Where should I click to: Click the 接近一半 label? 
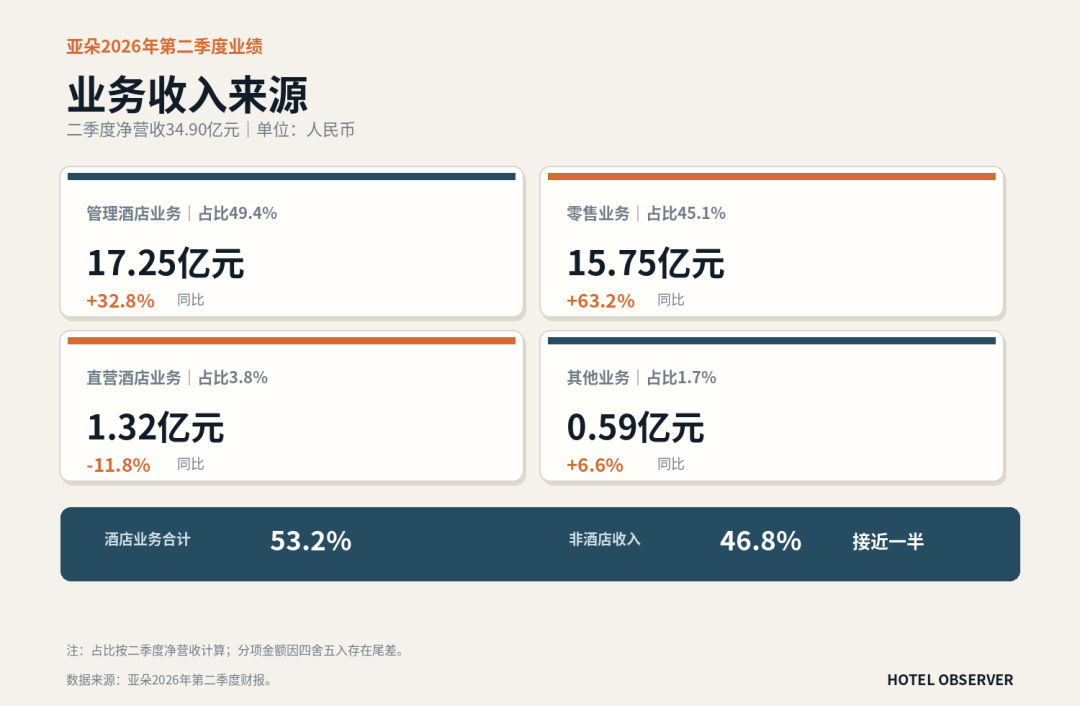(888, 541)
